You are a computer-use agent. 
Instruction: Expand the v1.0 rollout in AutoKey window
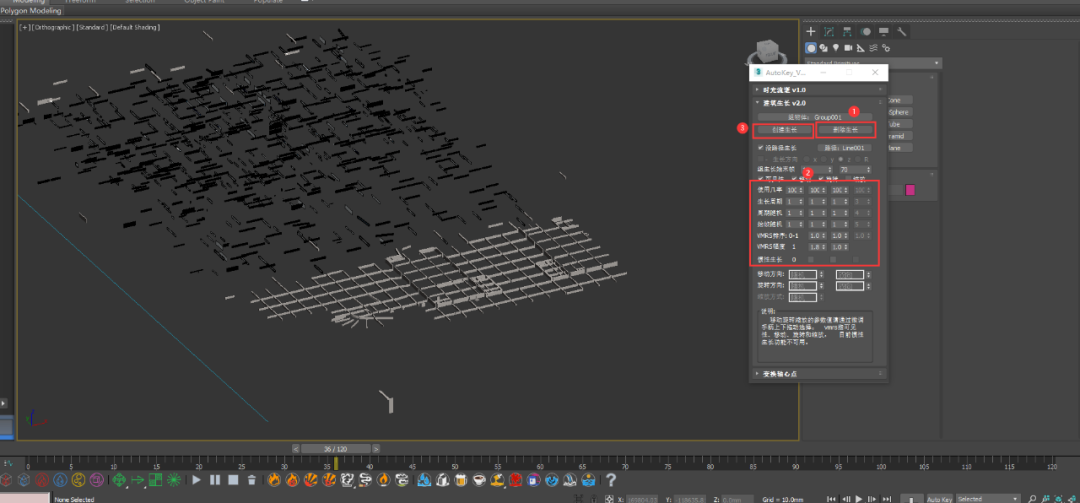coord(818,90)
